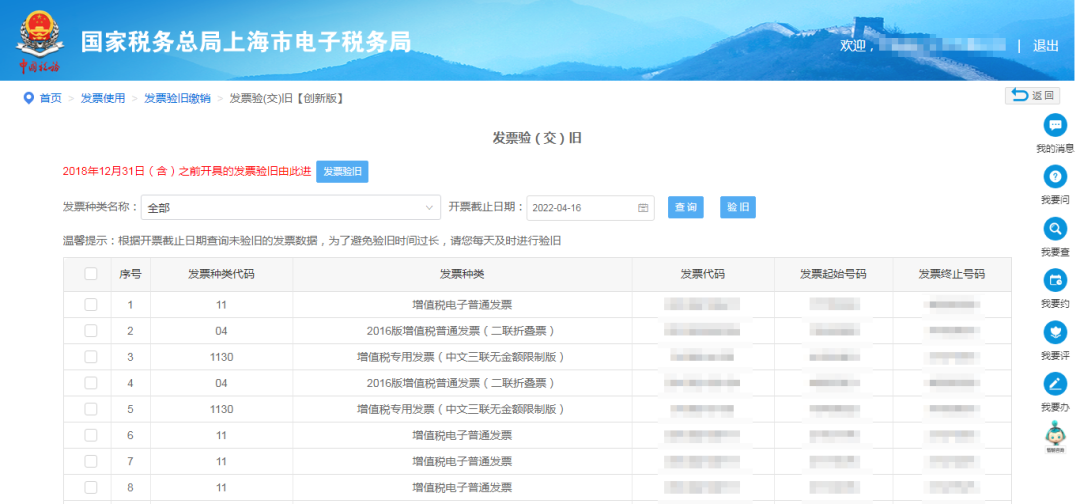Check the checkbox for row 5
This screenshot has height=504, width=1080.
(x=91, y=409)
